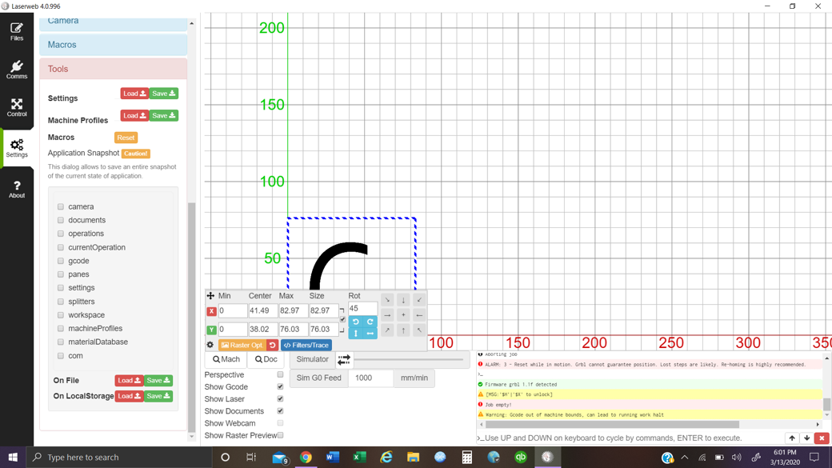This screenshot has width=832, height=468.
Task: Open Excel from the taskbar
Action: [360, 457]
